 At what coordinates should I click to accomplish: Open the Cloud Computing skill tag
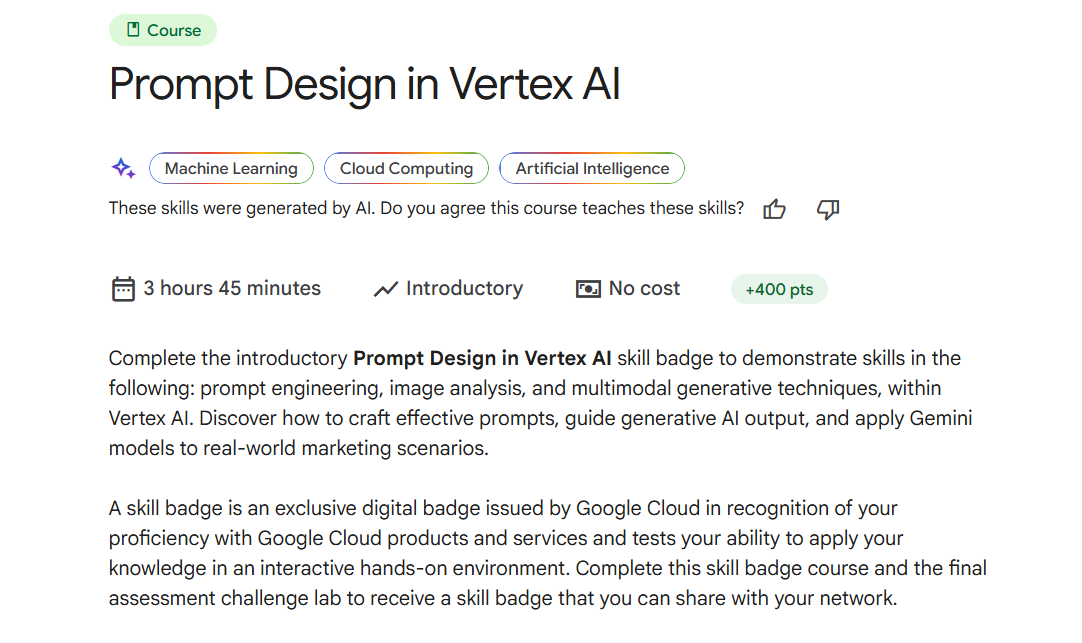pyautogui.click(x=406, y=168)
